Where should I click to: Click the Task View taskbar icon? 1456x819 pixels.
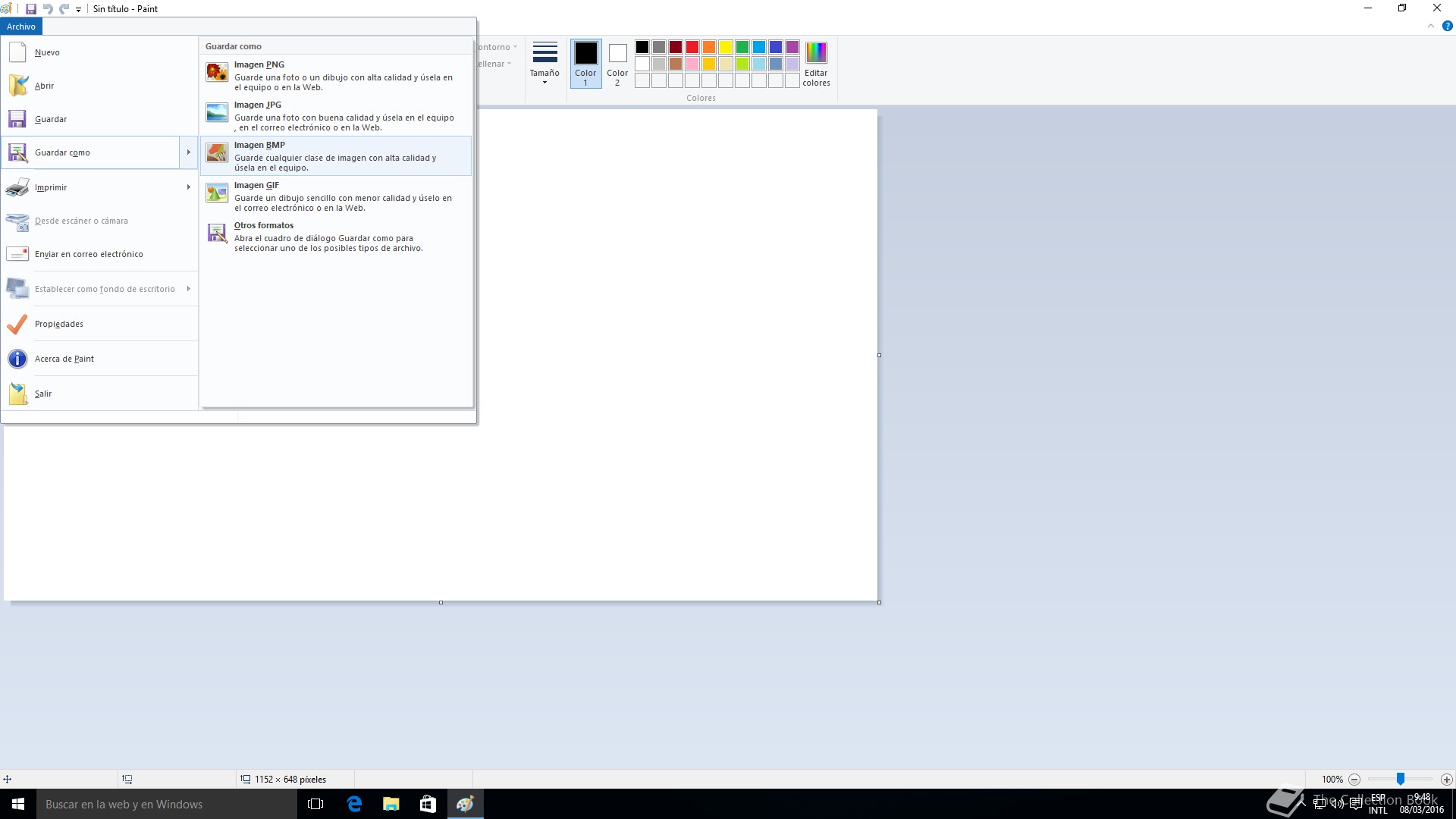(315, 804)
